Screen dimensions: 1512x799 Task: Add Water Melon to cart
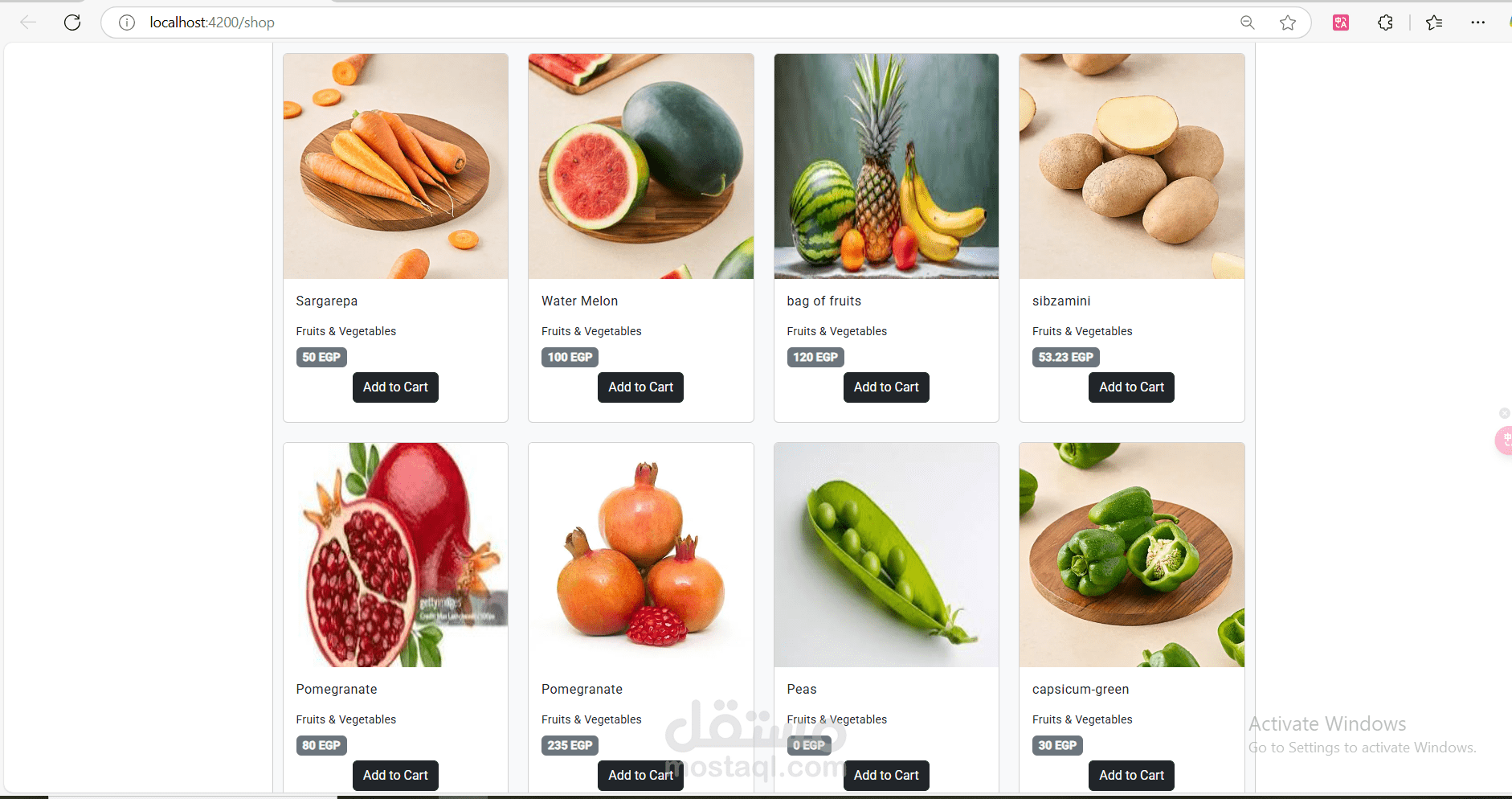640,387
